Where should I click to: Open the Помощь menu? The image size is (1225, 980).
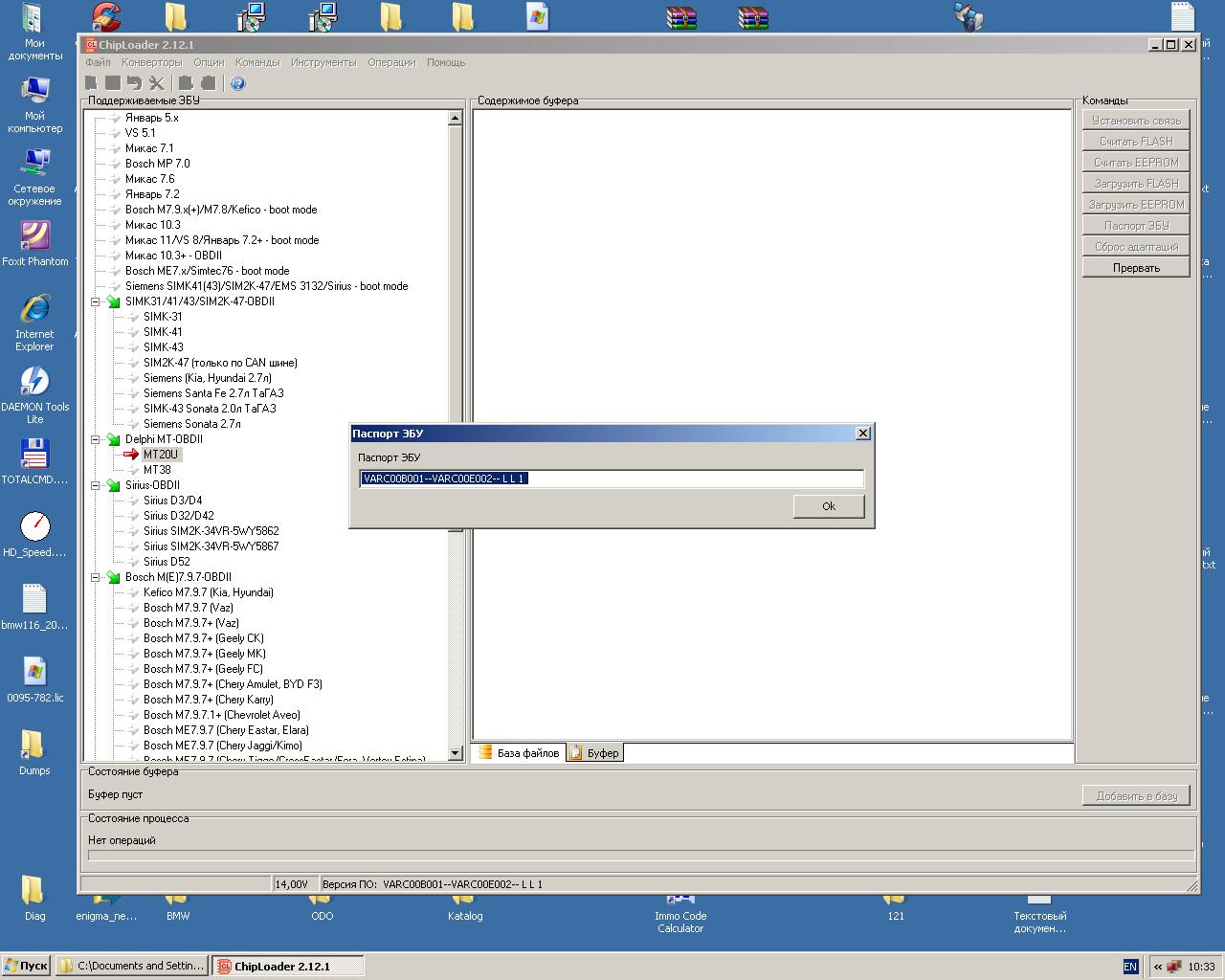click(446, 62)
